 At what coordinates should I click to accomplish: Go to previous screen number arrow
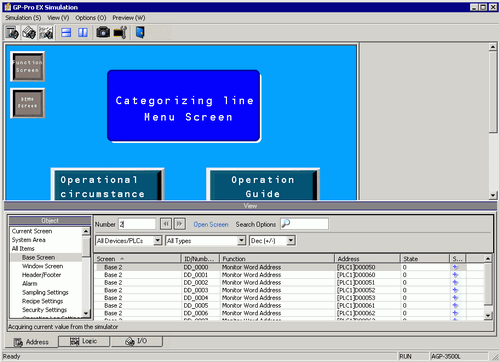166,224
